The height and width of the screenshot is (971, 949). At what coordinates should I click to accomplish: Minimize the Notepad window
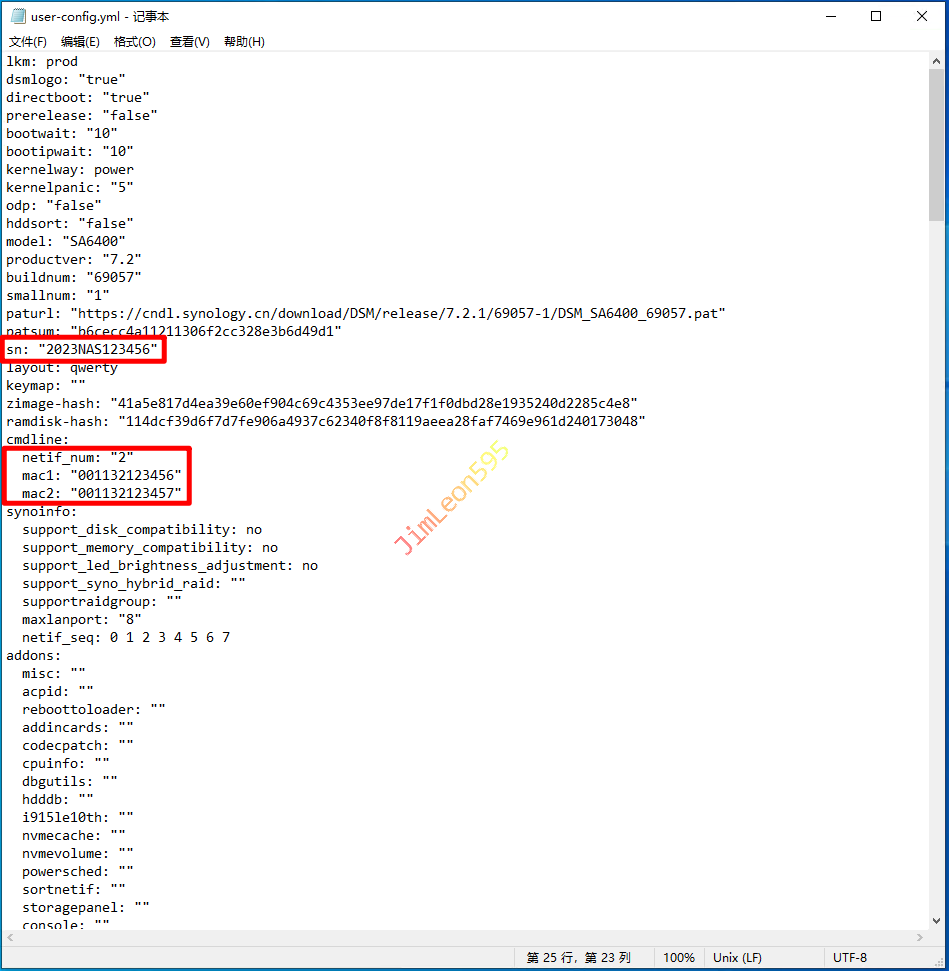829,16
